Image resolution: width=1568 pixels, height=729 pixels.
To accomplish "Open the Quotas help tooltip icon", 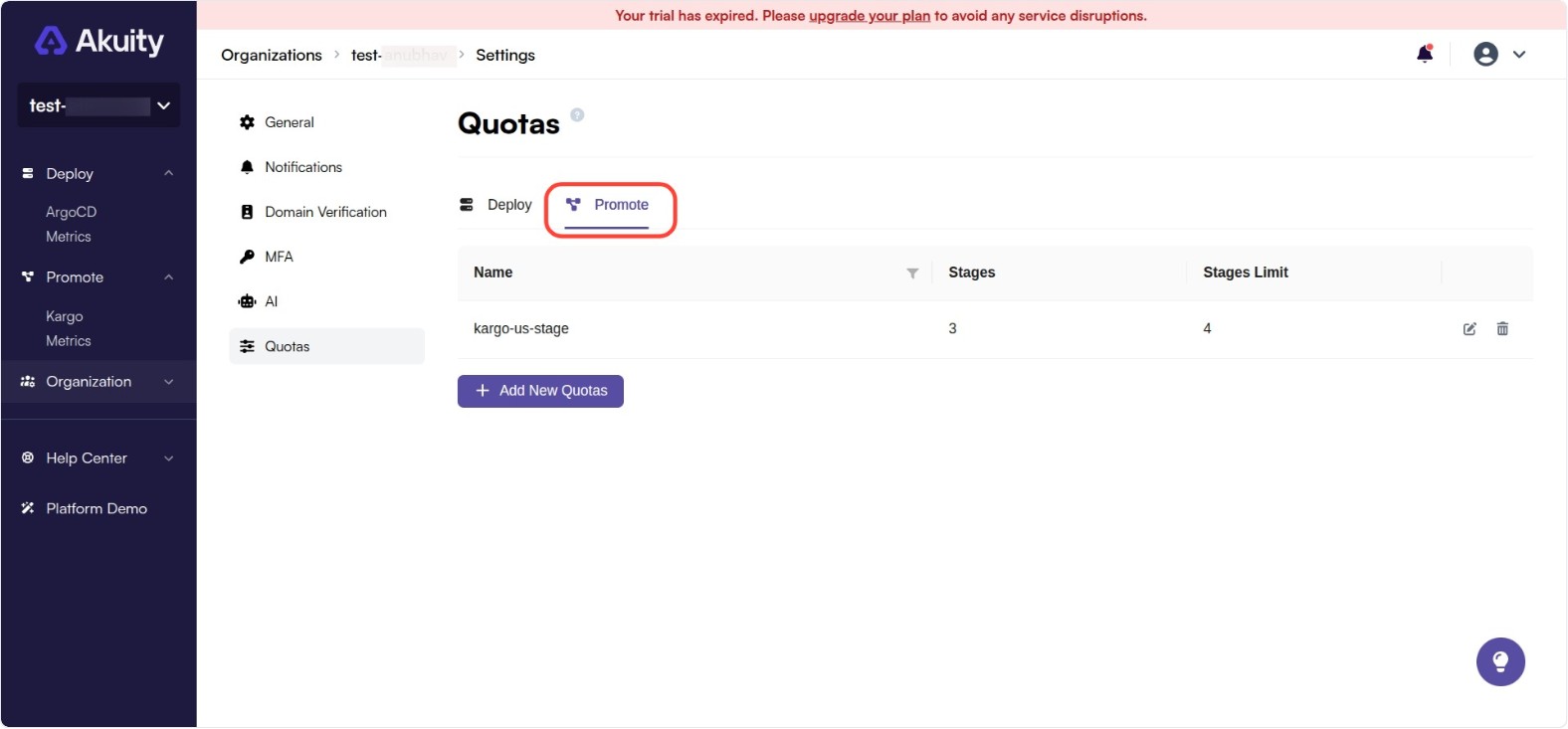I will pos(577,115).
